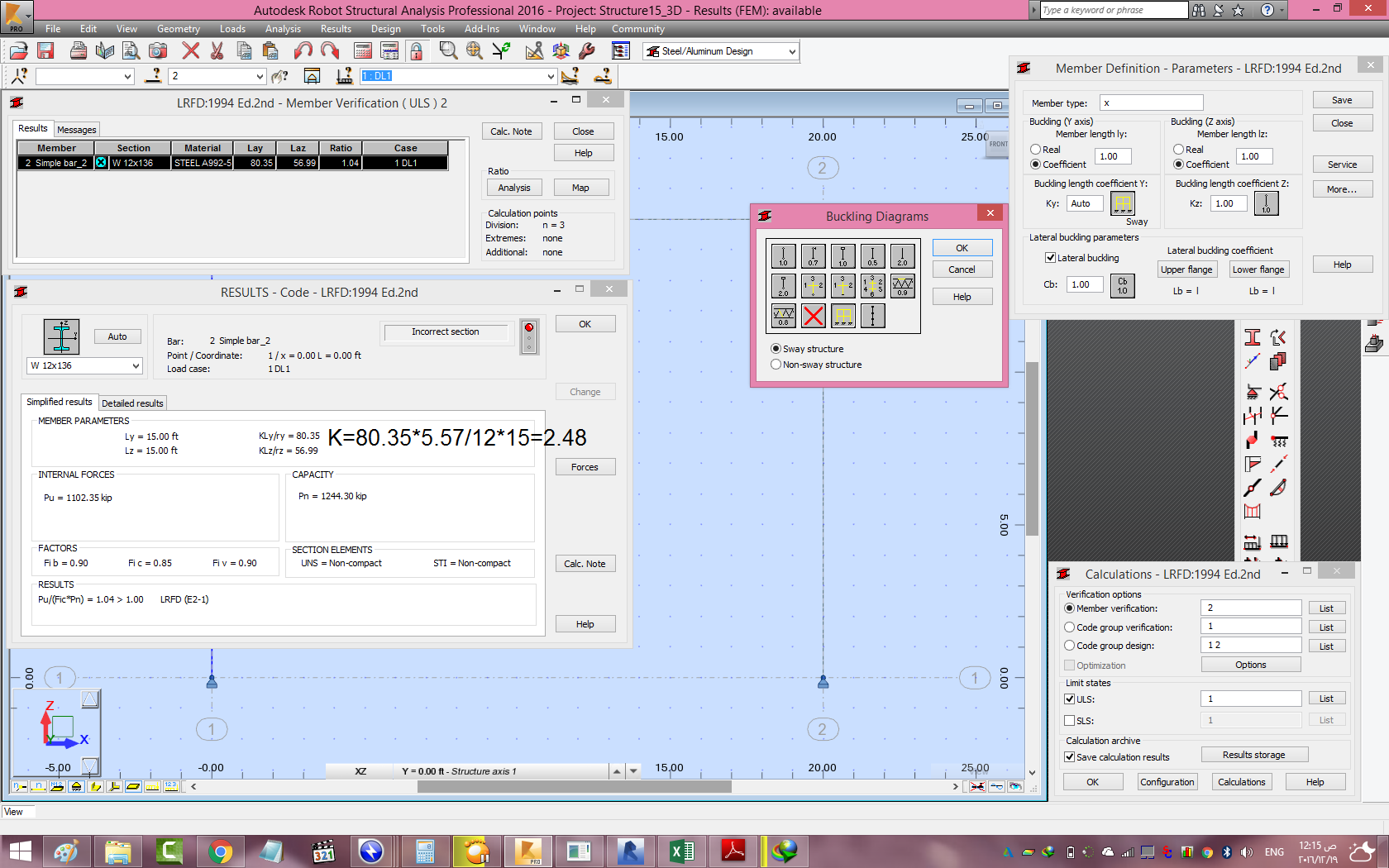Select the yellow frame buckling diagram icon

[x=843, y=316]
